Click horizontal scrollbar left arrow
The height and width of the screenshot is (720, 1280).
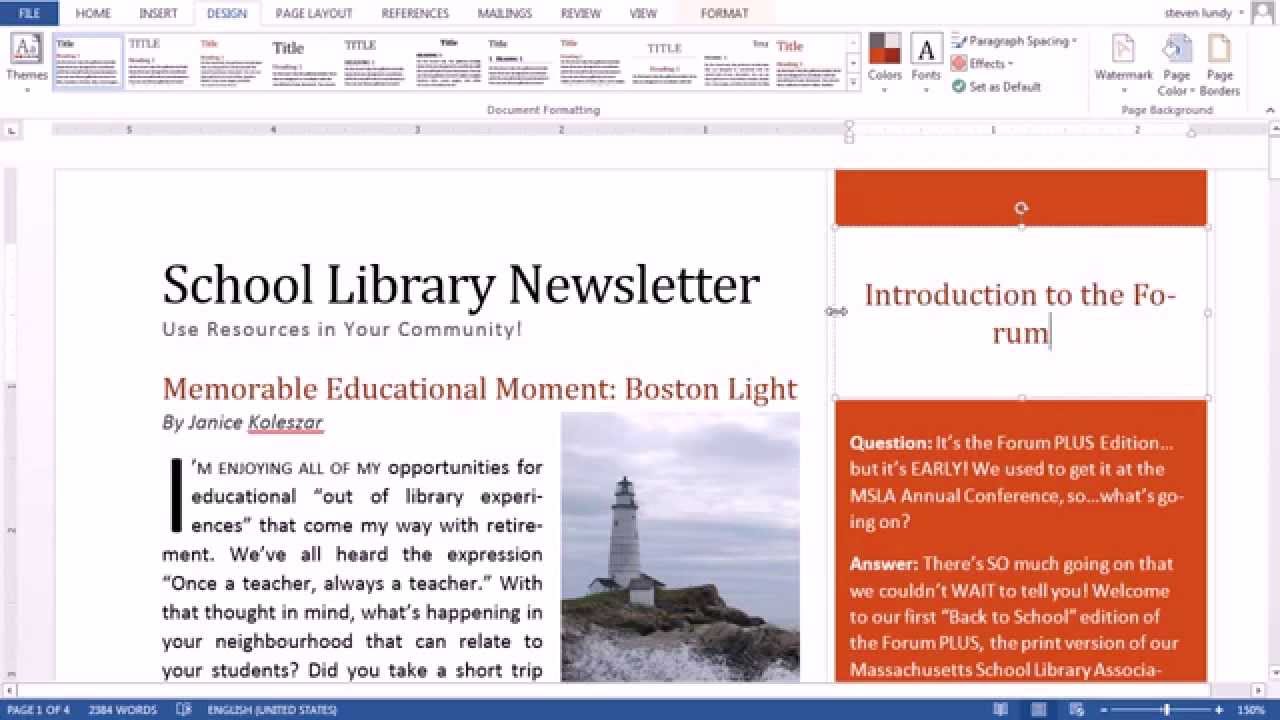point(9,691)
